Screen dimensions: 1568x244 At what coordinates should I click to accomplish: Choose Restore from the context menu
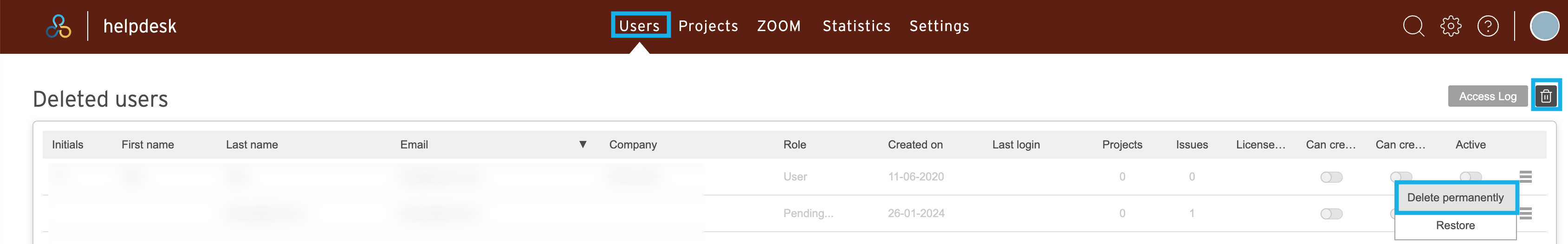click(1455, 226)
